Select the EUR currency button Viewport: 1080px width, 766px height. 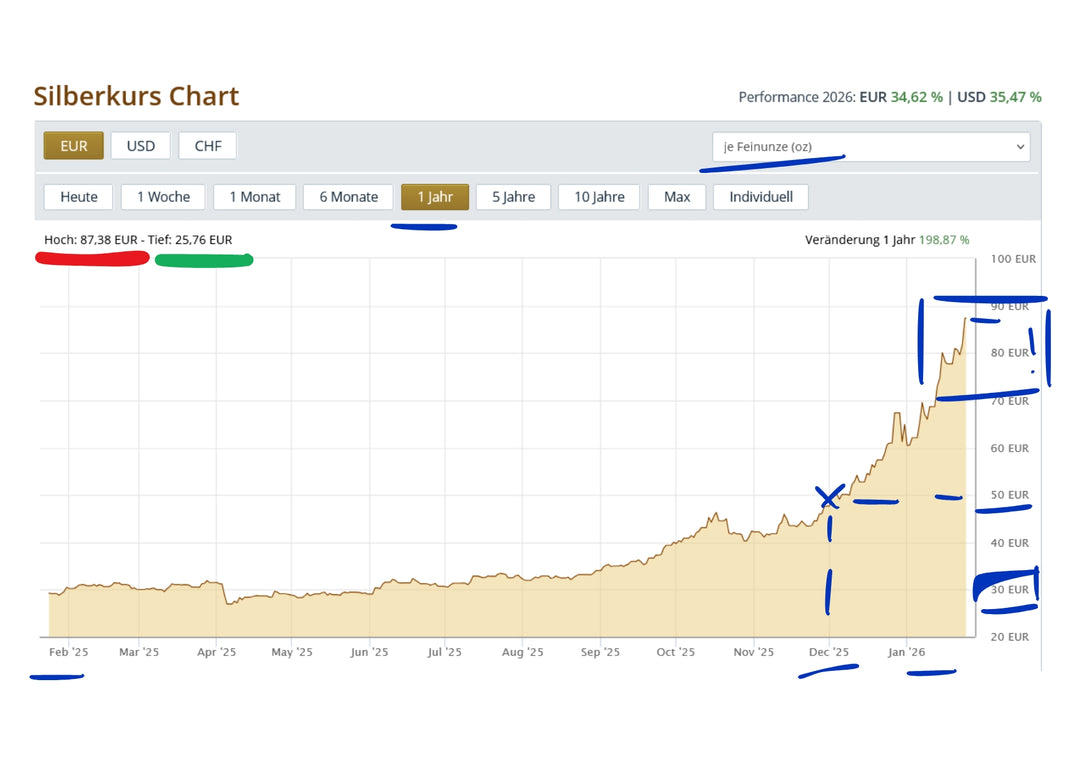pos(74,146)
